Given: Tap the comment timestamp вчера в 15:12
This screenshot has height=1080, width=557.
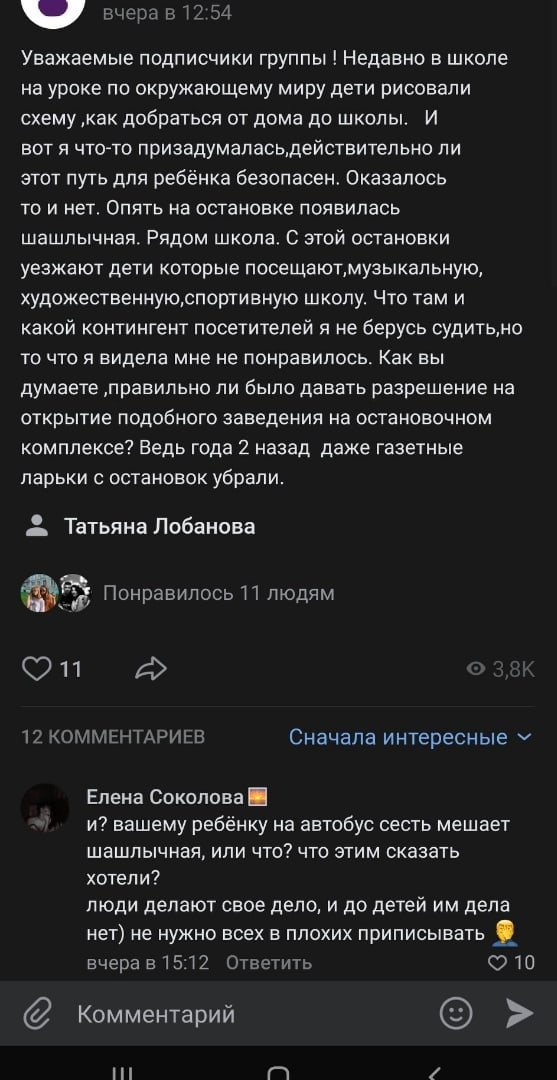Looking at the screenshot, I should pos(147,962).
